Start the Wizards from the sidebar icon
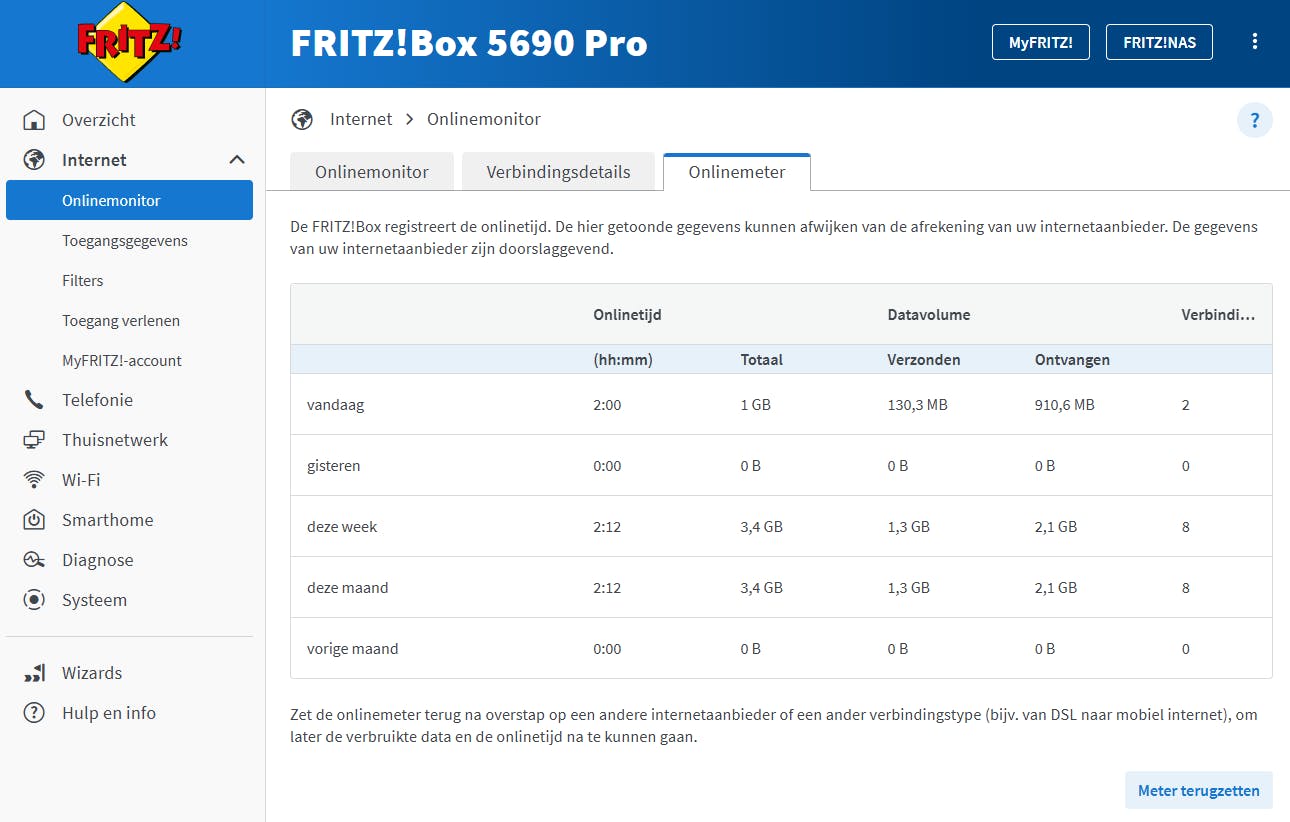Screen dimensions: 1290x822 33,672
